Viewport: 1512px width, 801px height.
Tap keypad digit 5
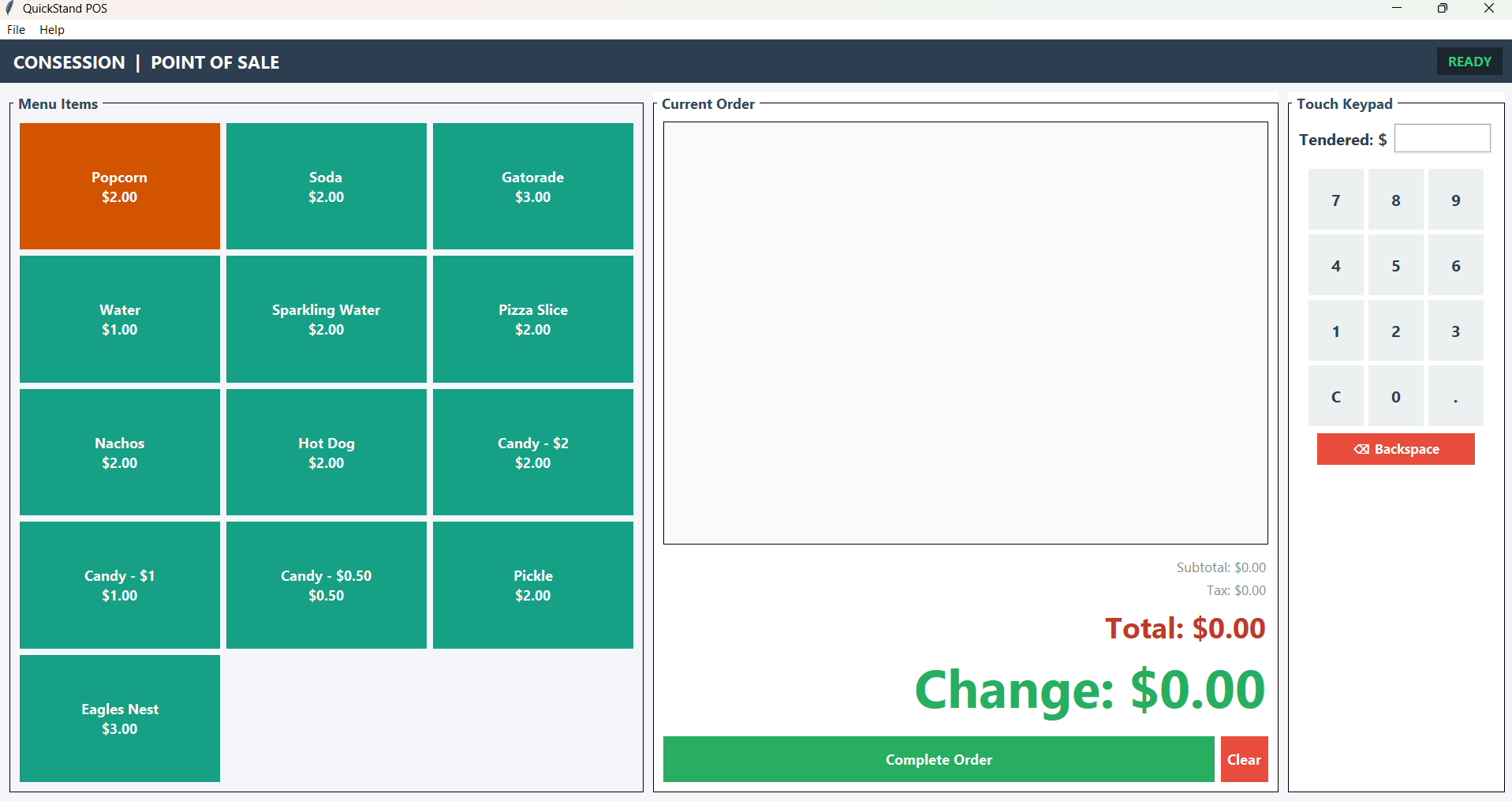(1396, 265)
